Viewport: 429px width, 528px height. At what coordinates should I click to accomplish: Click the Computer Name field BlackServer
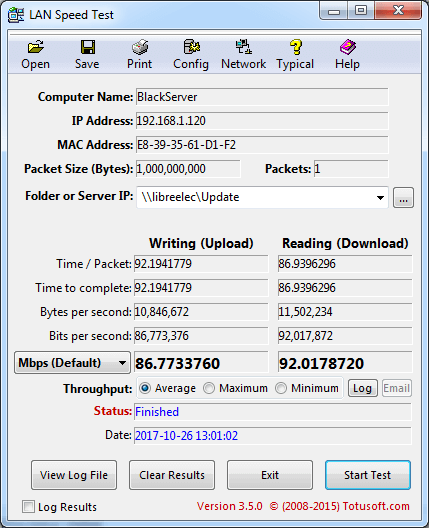262,97
